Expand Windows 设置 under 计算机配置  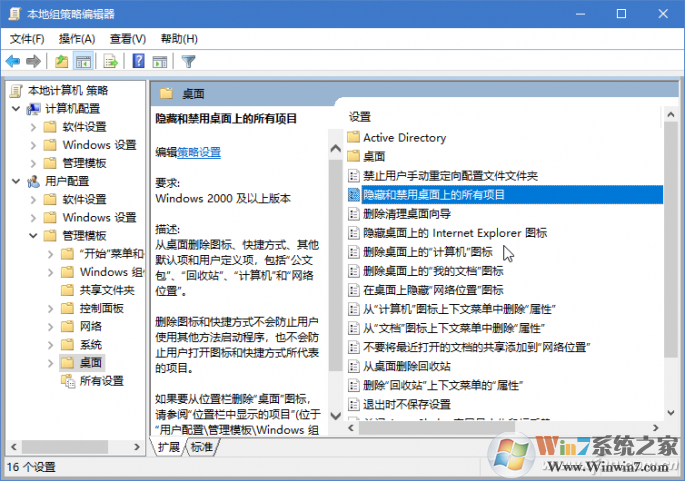coord(33,145)
